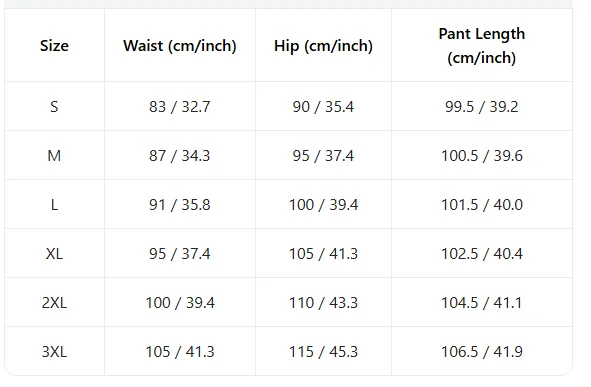Select hip value 95 / 37.4
Viewport: 591px width, 387px height.
pyautogui.click(x=323, y=156)
